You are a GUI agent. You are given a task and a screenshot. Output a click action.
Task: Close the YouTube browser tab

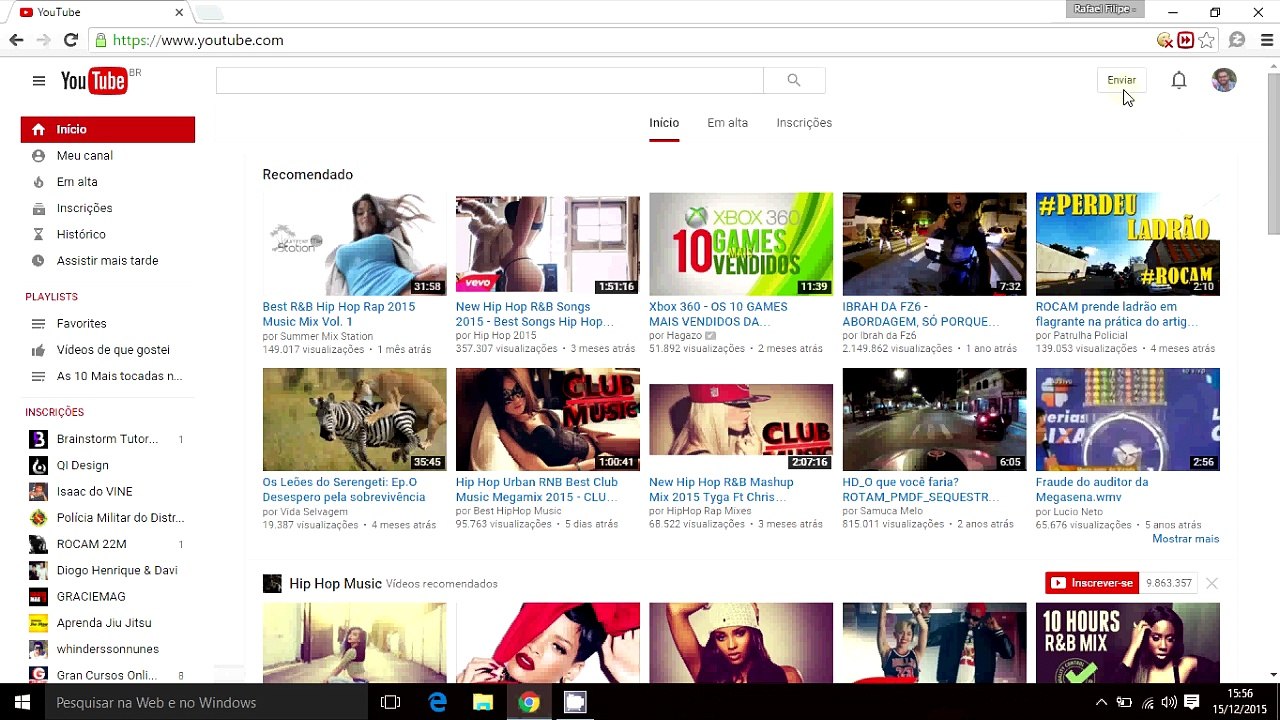pos(180,12)
